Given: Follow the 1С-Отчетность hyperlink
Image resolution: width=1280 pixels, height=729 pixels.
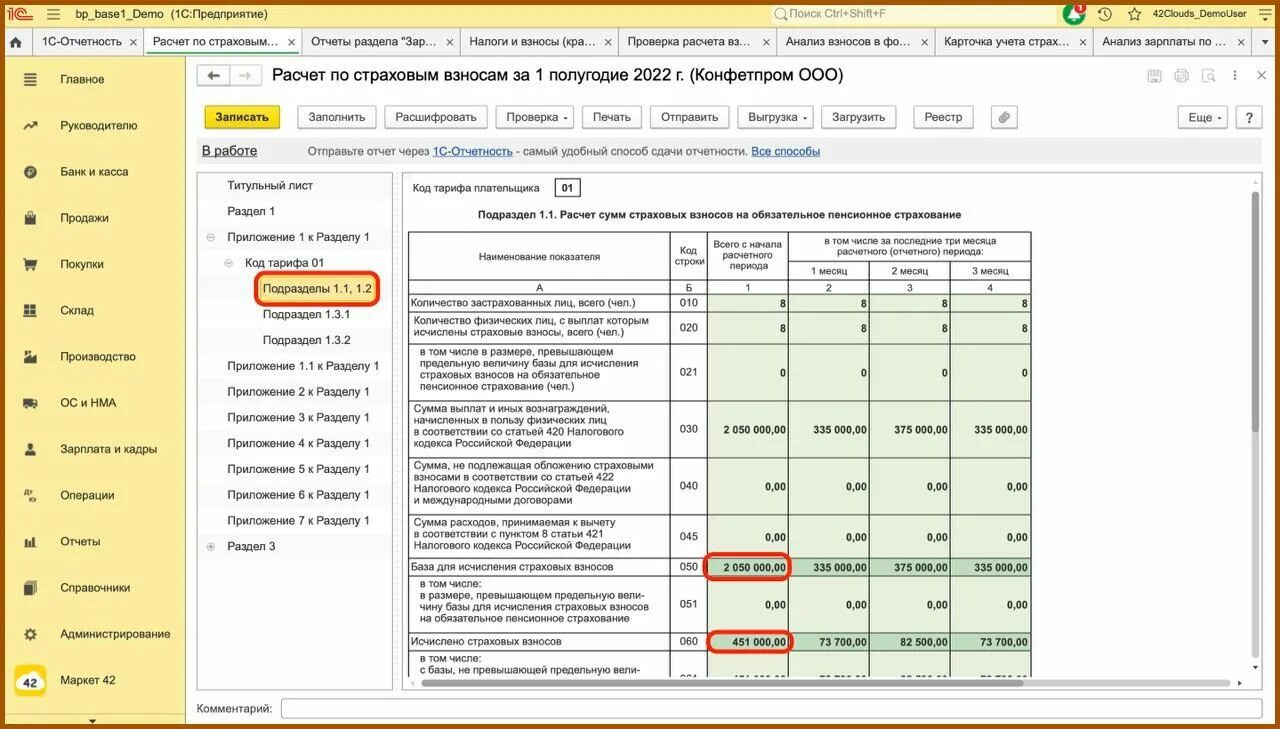Looking at the screenshot, I should [472, 152].
